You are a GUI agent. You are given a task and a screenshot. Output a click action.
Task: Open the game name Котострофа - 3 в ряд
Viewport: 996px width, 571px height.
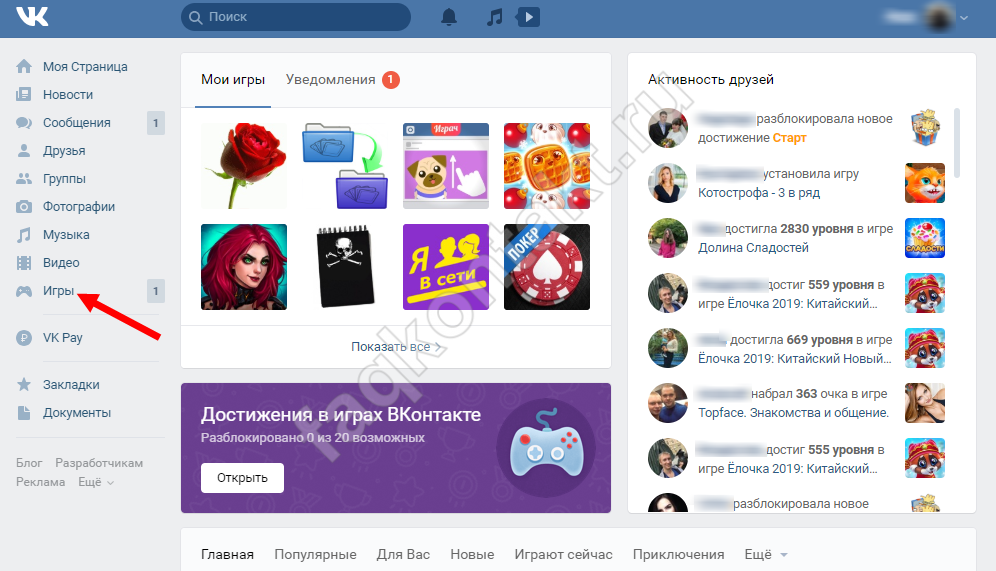click(759, 192)
